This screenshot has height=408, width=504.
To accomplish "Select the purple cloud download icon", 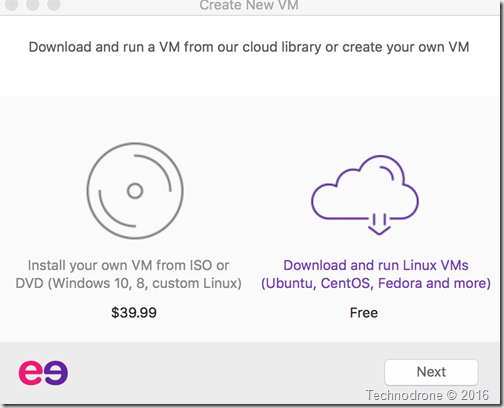I will click(x=365, y=195).
